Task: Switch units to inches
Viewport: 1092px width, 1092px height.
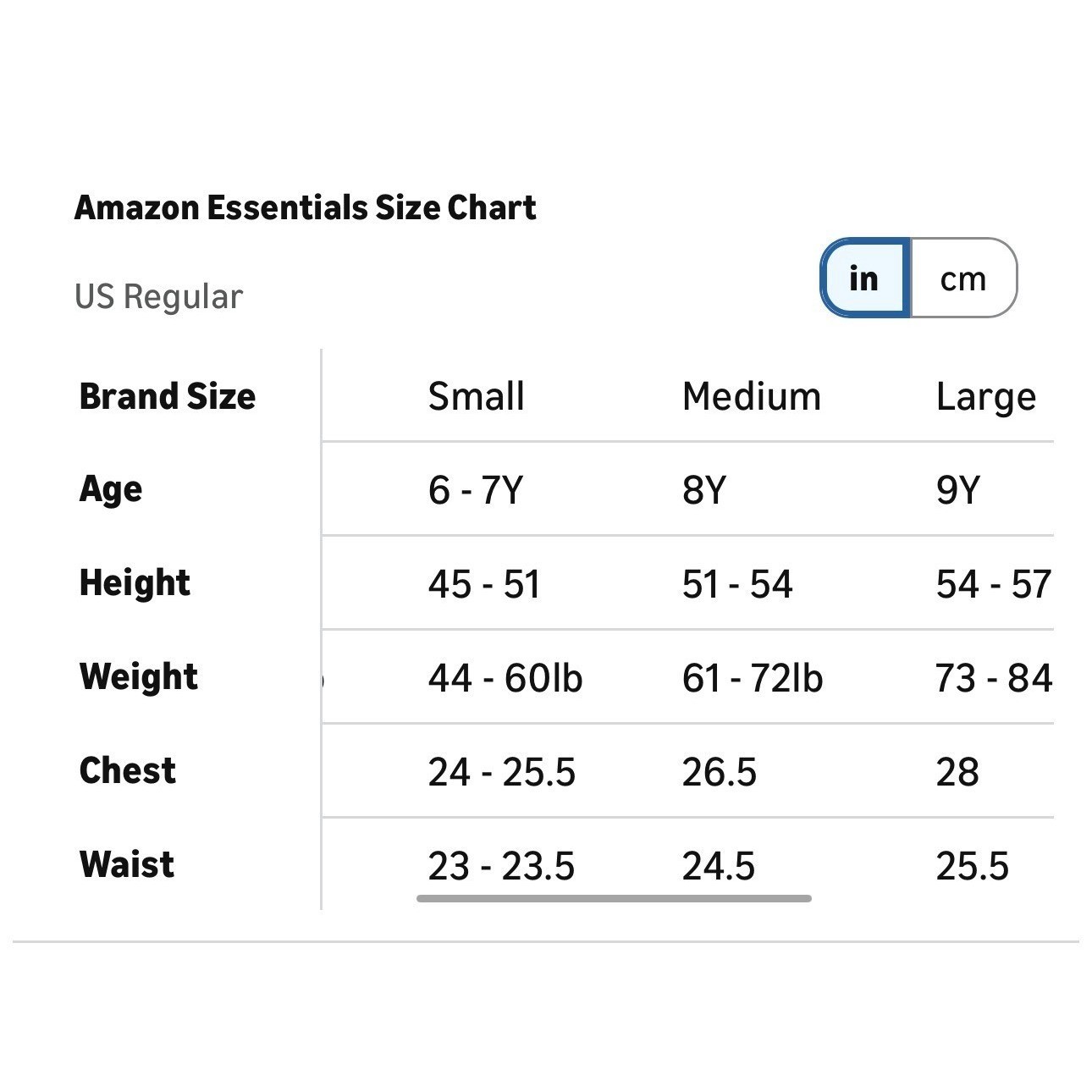Action: coord(864,279)
